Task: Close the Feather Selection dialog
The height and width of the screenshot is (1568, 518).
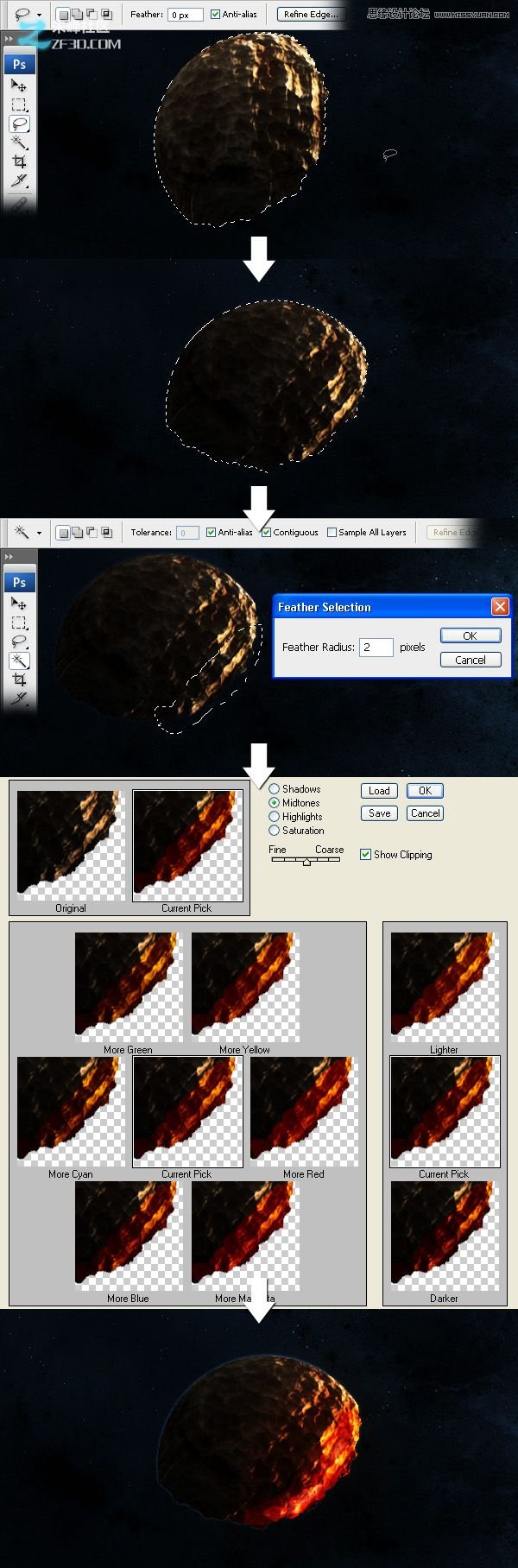Action: (500, 607)
